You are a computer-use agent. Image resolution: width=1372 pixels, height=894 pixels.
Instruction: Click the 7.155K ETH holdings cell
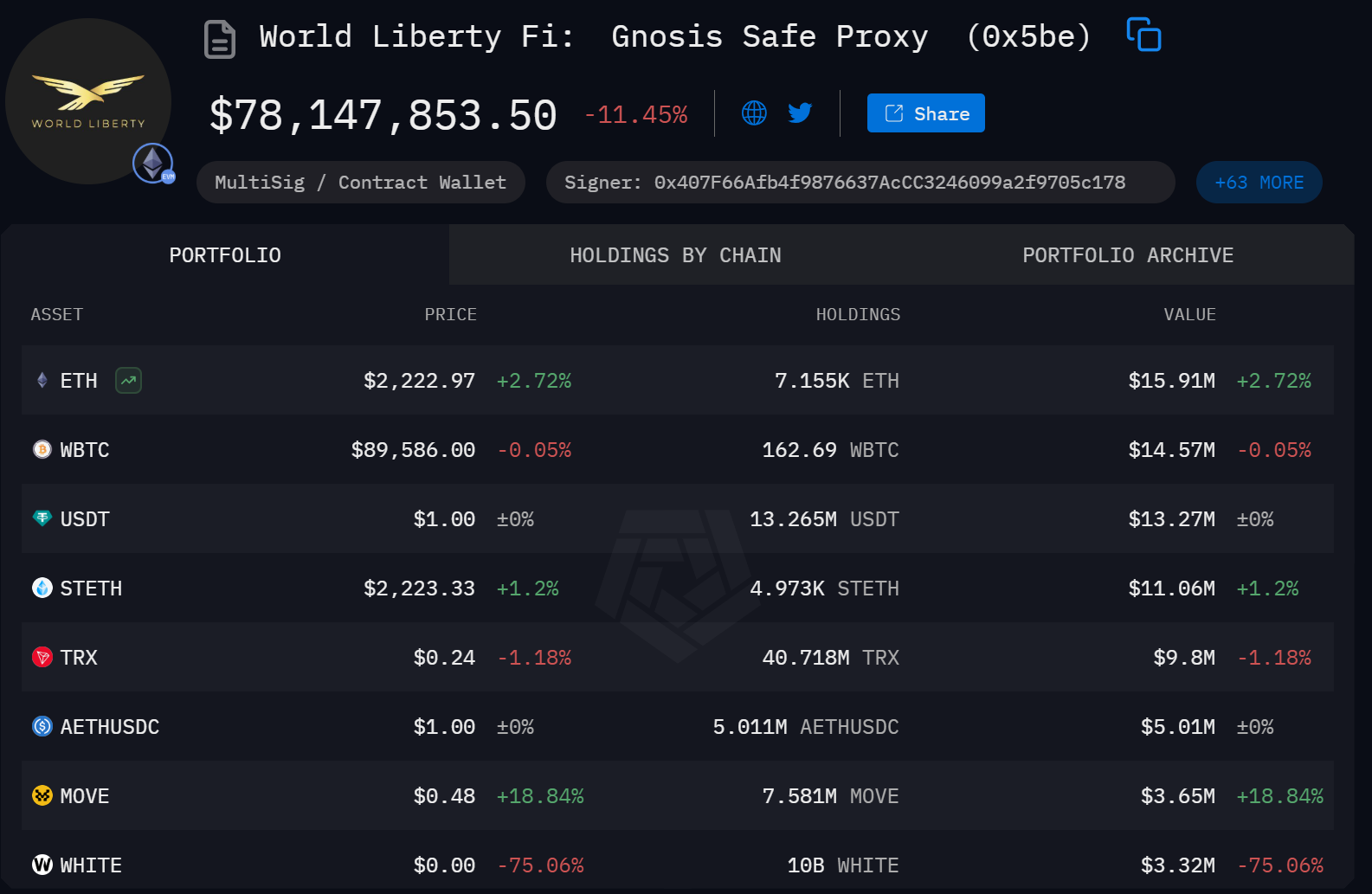click(836, 381)
